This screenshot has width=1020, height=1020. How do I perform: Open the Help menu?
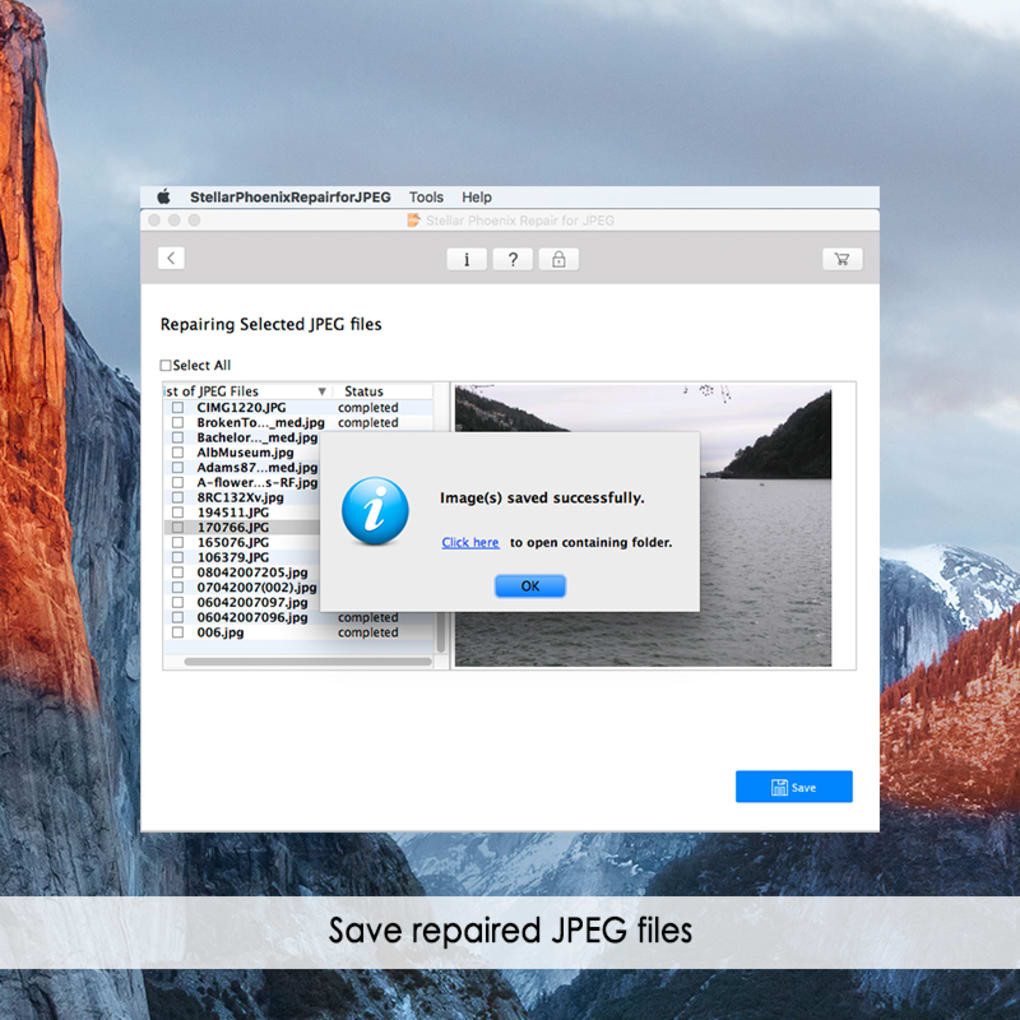tap(477, 197)
